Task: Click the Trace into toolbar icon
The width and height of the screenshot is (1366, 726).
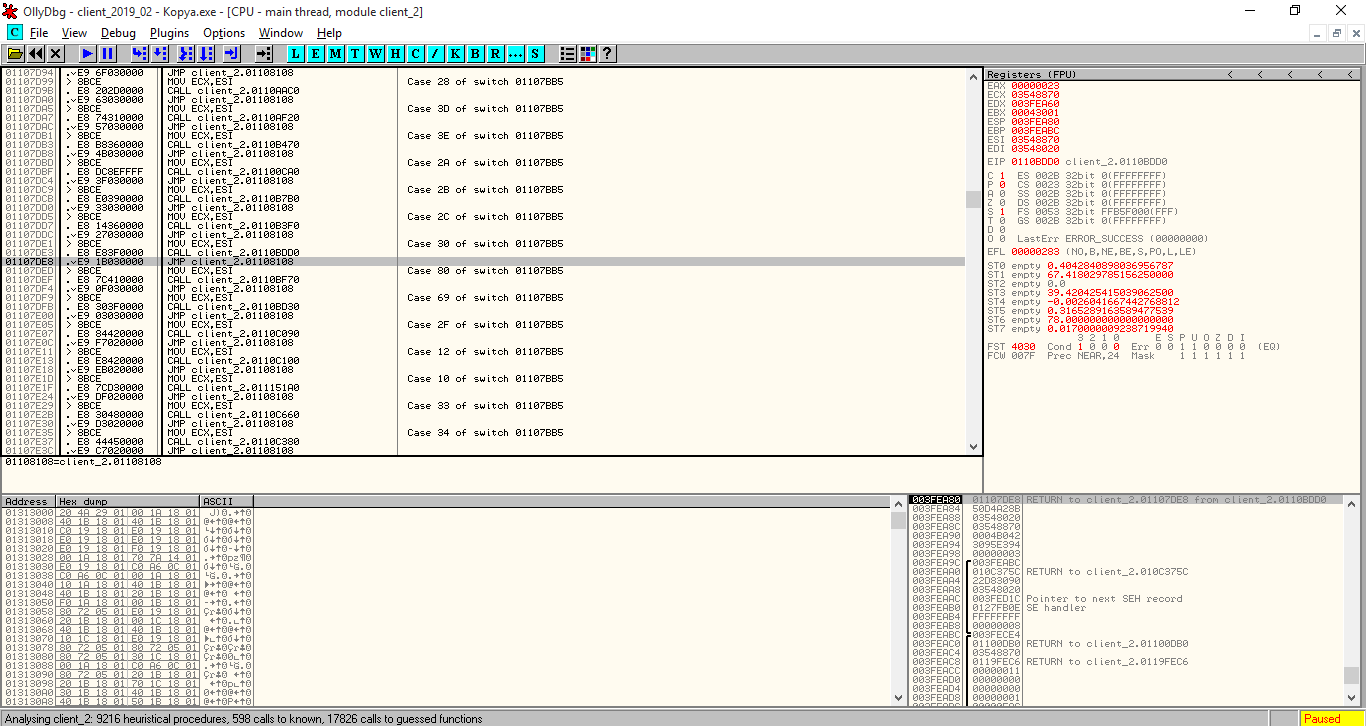Action: 185,53
